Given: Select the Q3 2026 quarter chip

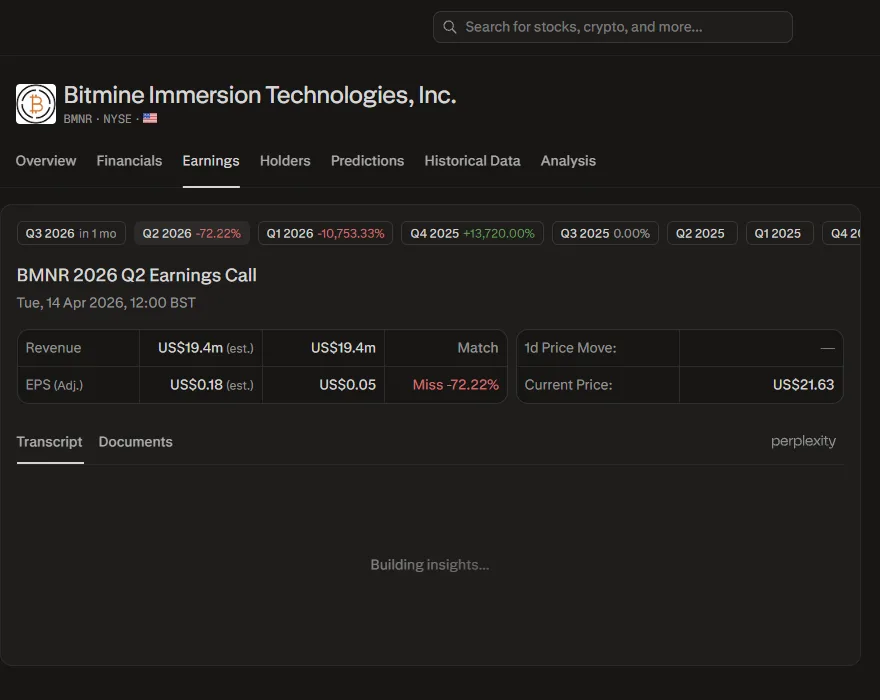Looking at the screenshot, I should coord(71,234).
